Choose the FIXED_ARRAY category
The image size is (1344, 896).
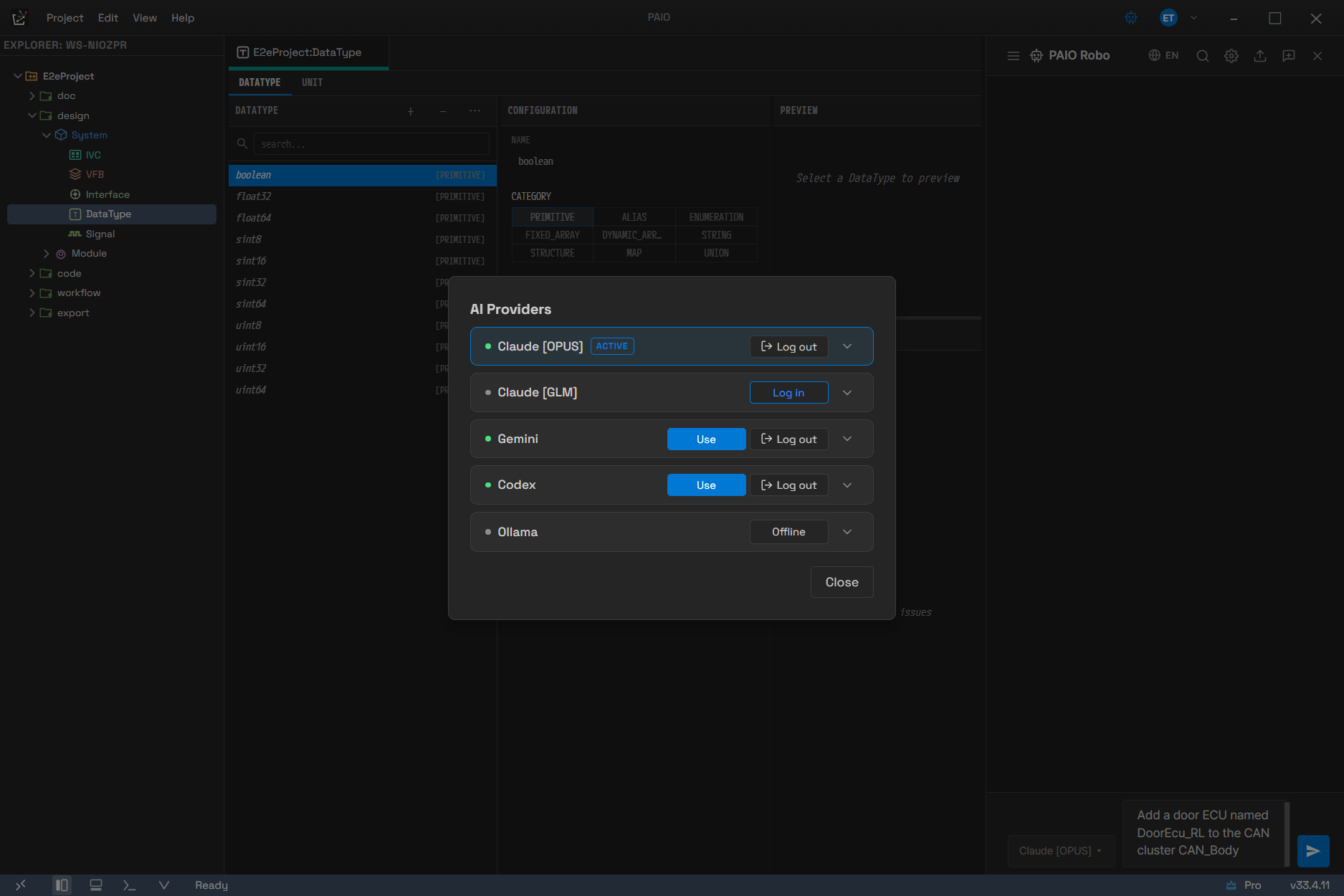pyautogui.click(x=553, y=235)
